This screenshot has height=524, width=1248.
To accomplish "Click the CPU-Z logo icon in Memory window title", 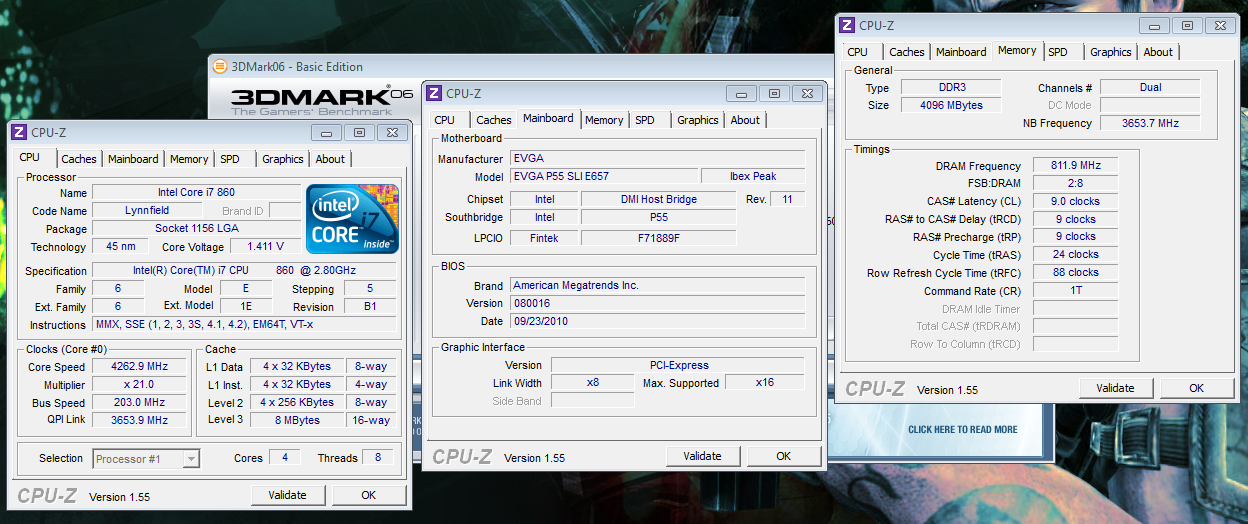I will tap(847, 25).
